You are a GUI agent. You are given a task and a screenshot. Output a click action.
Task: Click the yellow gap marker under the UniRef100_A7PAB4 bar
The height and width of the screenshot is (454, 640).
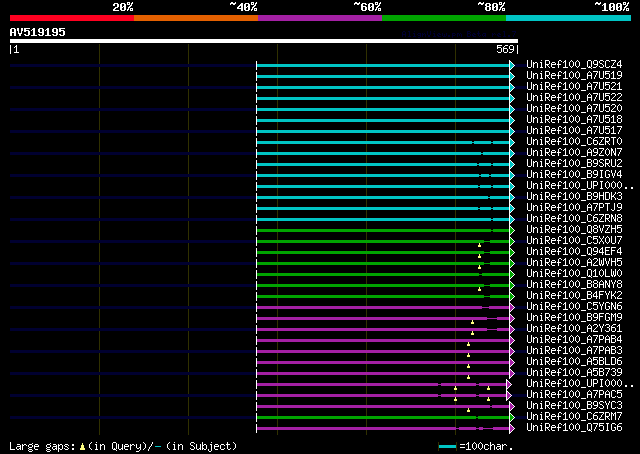469,345
